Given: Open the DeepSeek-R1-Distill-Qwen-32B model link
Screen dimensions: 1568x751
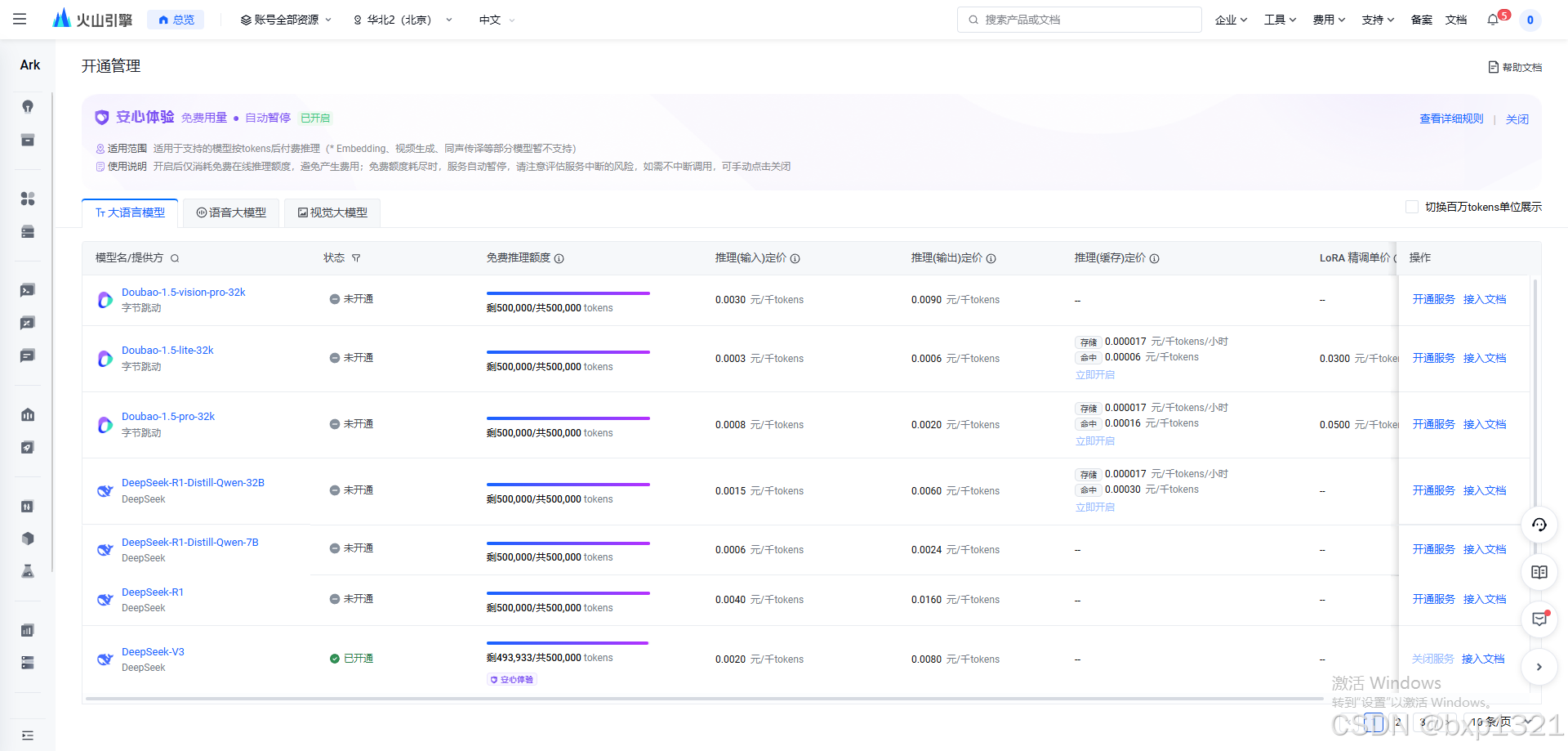Looking at the screenshot, I should [x=193, y=482].
